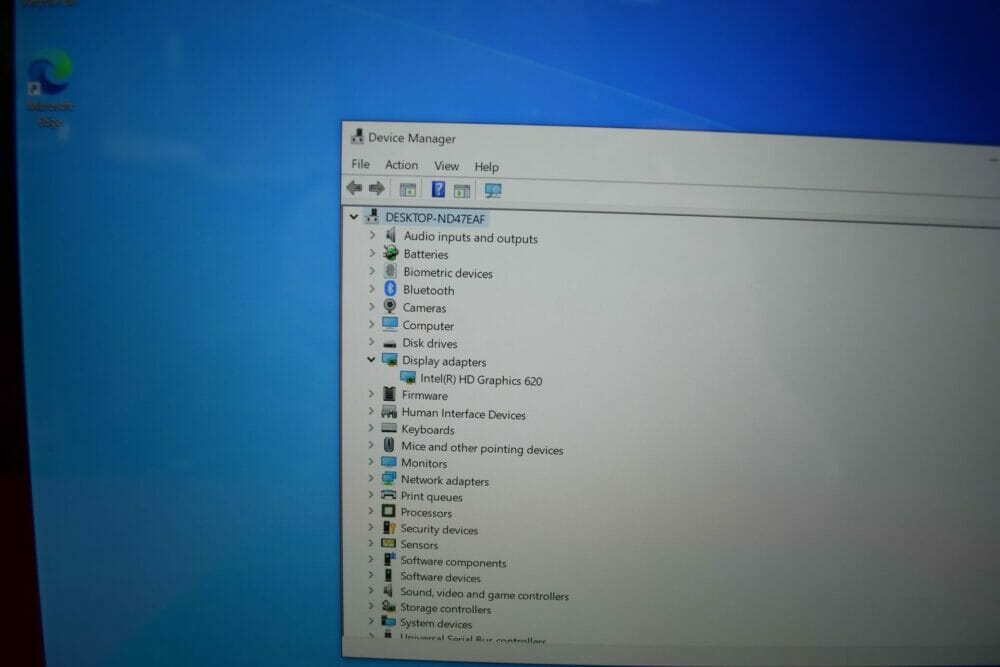This screenshot has height=667, width=1000.
Task: Click the Cameras webcam icon
Action: (390, 306)
